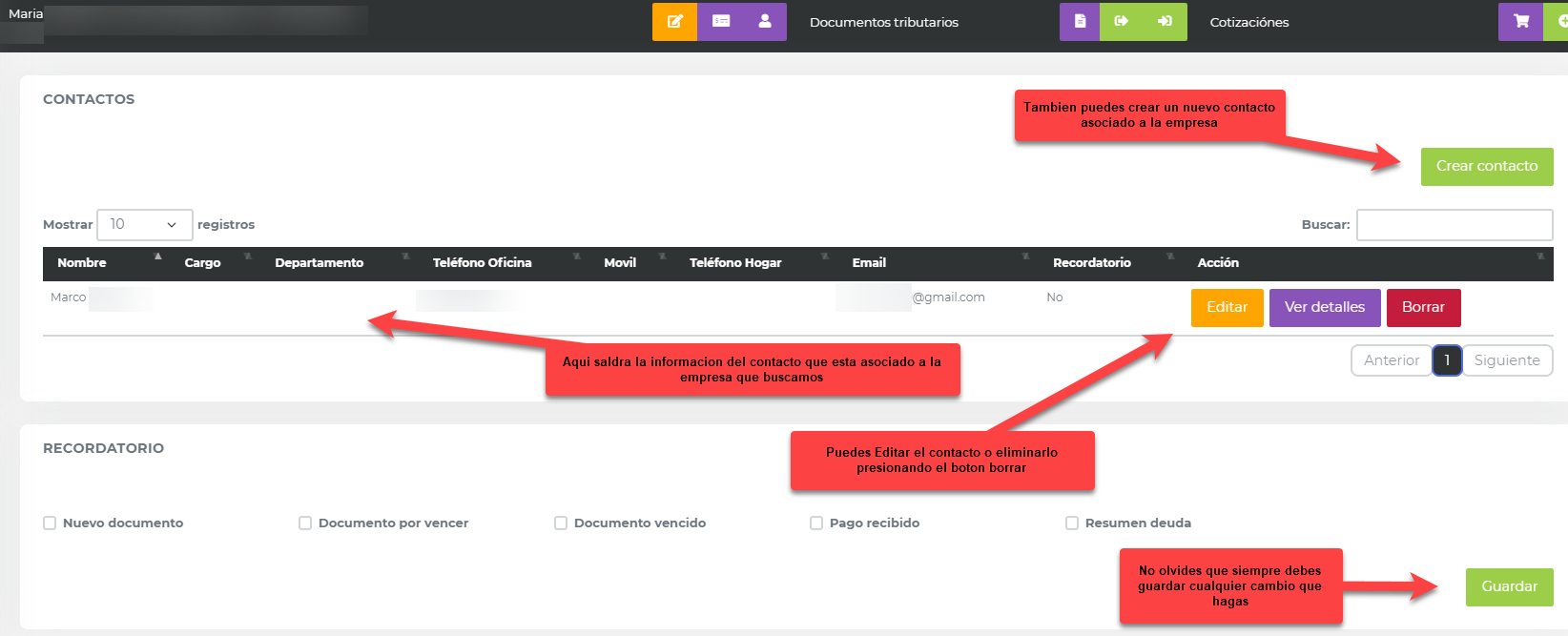Open the Documentos tributarios menu

[x=883, y=22]
